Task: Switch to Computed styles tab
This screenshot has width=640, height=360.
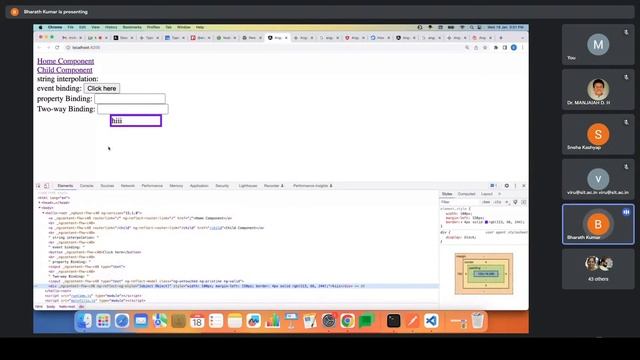Action: point(467,194)
